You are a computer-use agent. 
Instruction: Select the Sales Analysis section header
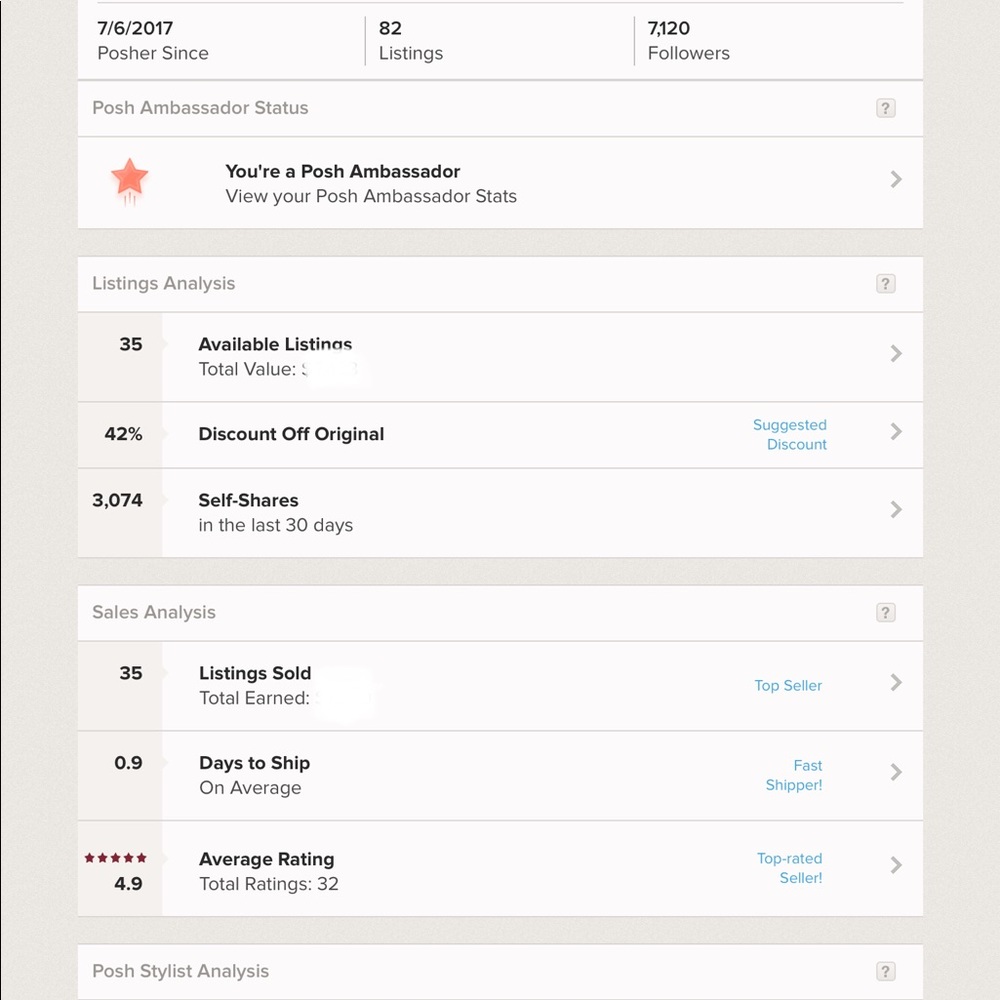(153, 612)
